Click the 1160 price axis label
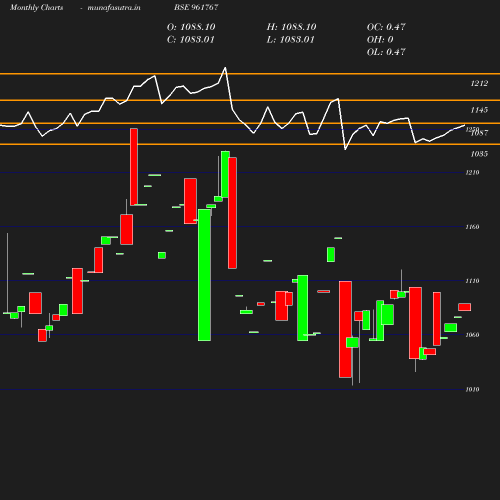500x500 pixels. 472,227
